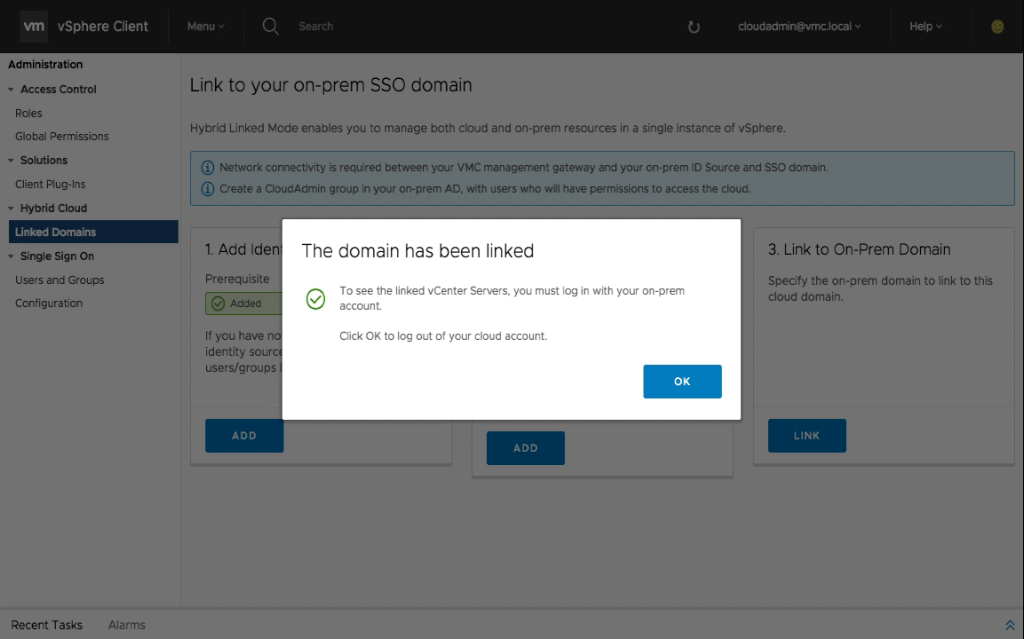
Task: Click the info icon beside Network connectivity message
Action: 207,167
